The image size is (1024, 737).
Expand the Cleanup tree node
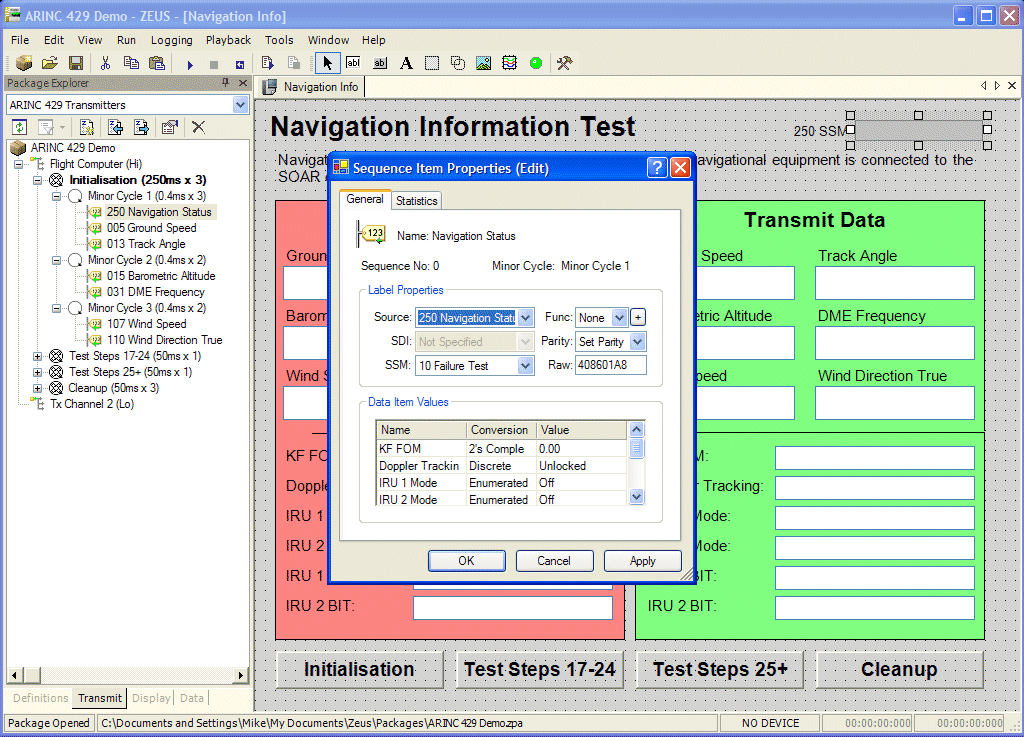coord(38,388)
